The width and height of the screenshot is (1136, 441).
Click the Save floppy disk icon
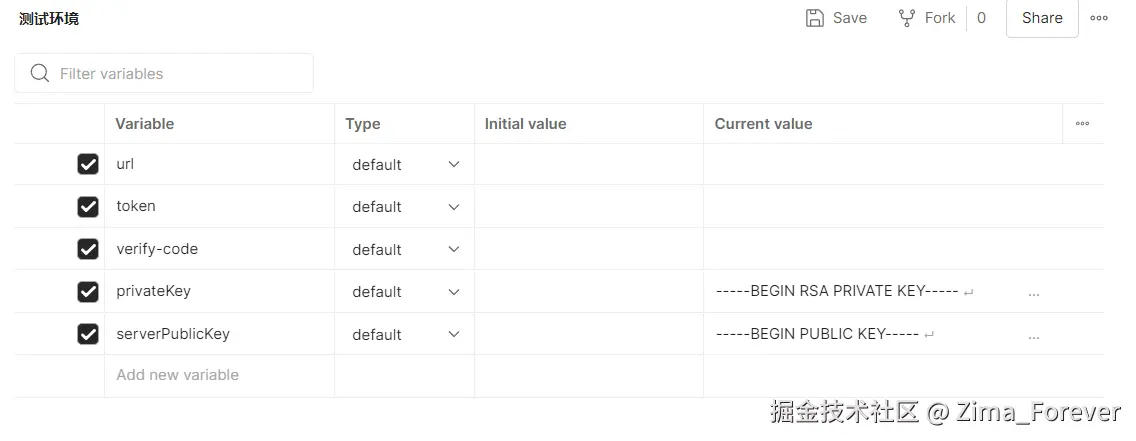[x=814, y=18]
